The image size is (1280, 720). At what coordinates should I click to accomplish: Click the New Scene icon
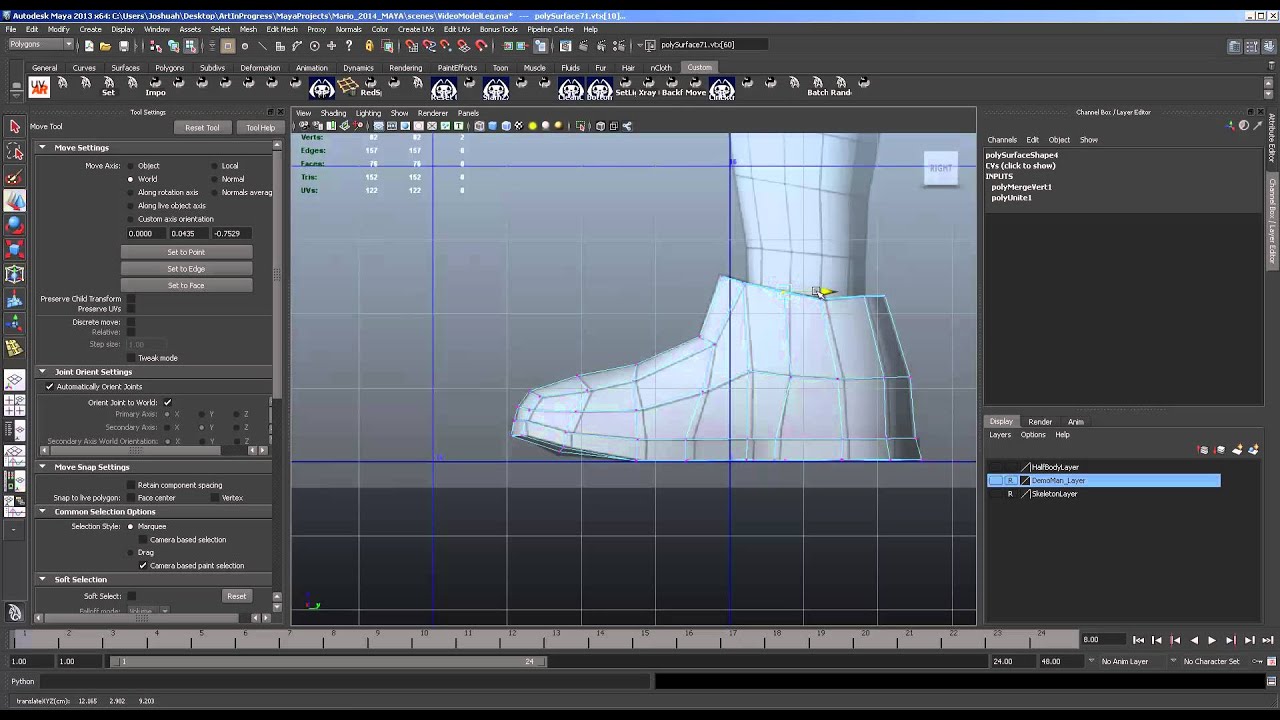pos(89,45)
